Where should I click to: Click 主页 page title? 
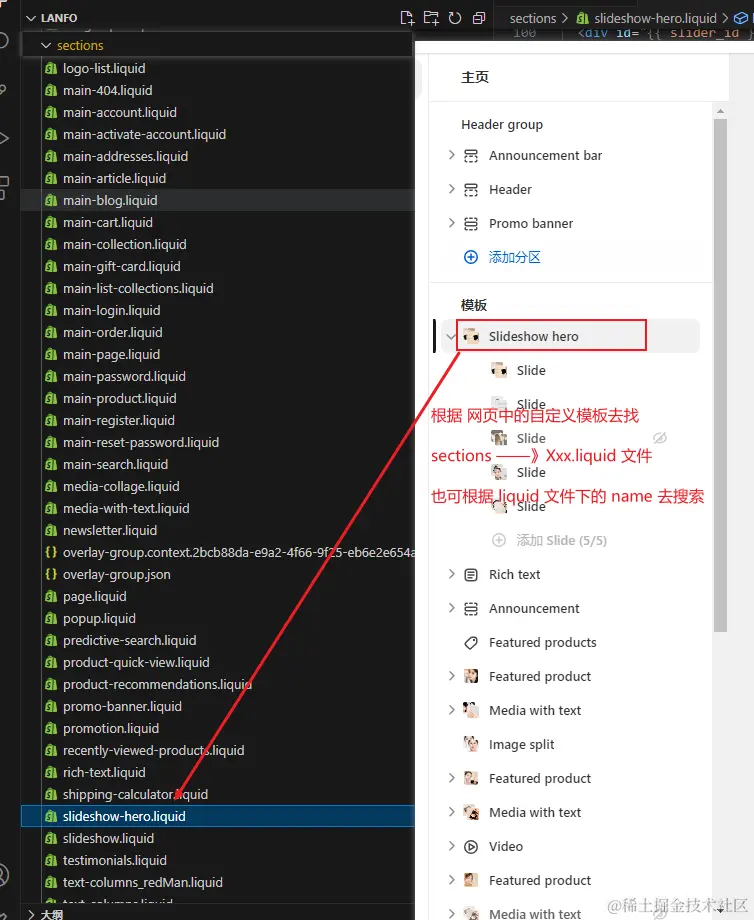(x=475, y=77)
